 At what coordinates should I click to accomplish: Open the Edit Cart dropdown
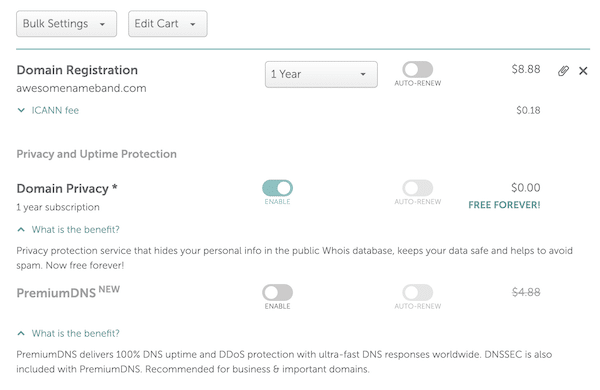tap(168, 24)
